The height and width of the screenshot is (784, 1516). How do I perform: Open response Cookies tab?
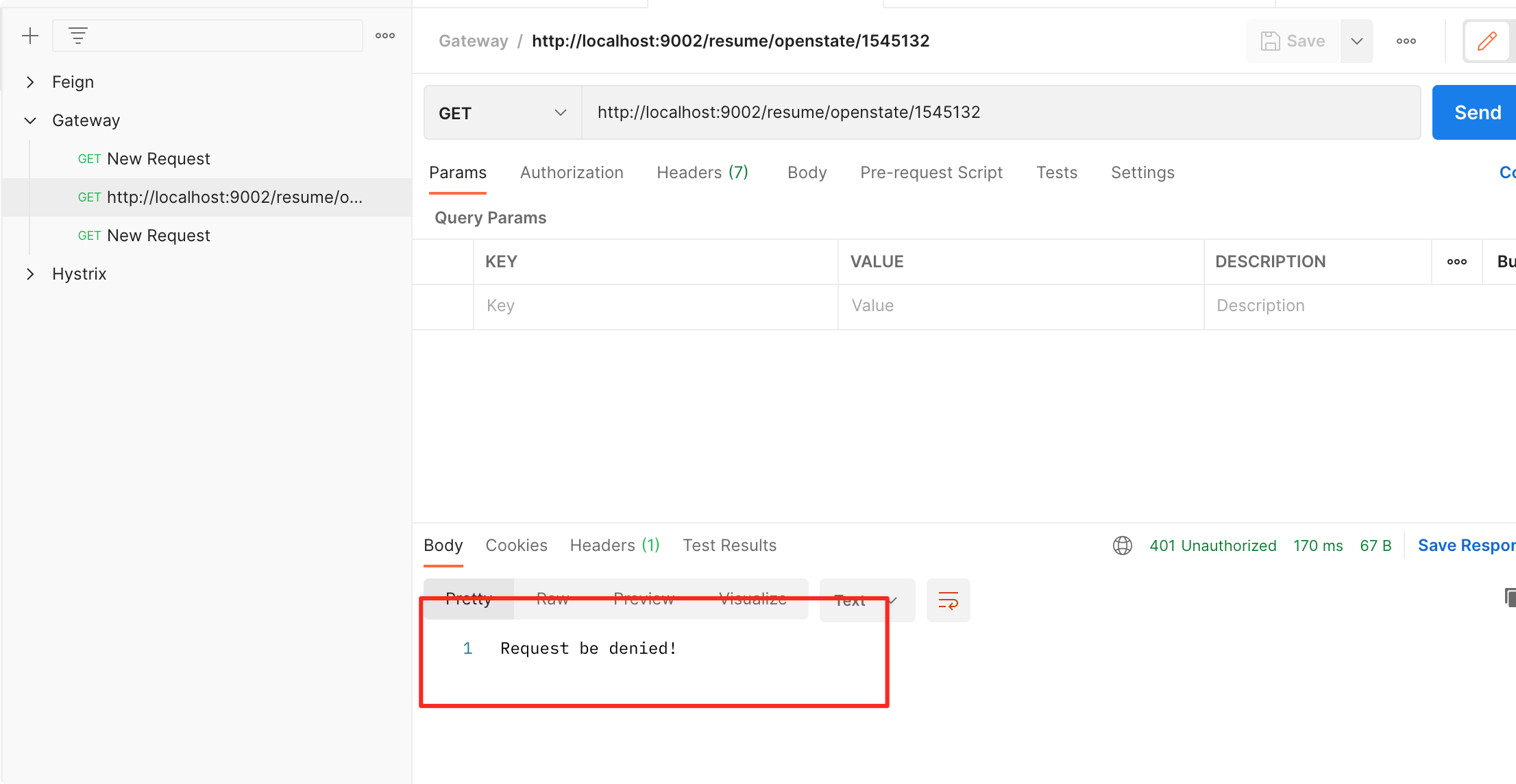pyautogui.click(x=516, y=546)
